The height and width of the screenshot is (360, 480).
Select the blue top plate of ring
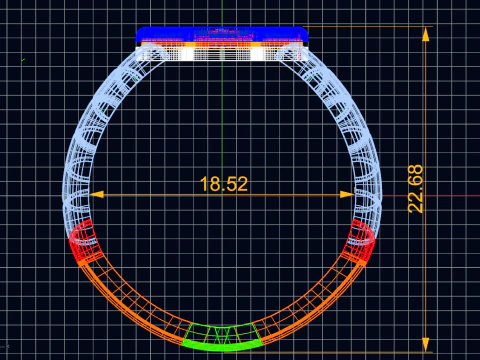pyautogui.click(x=222, y=35)
